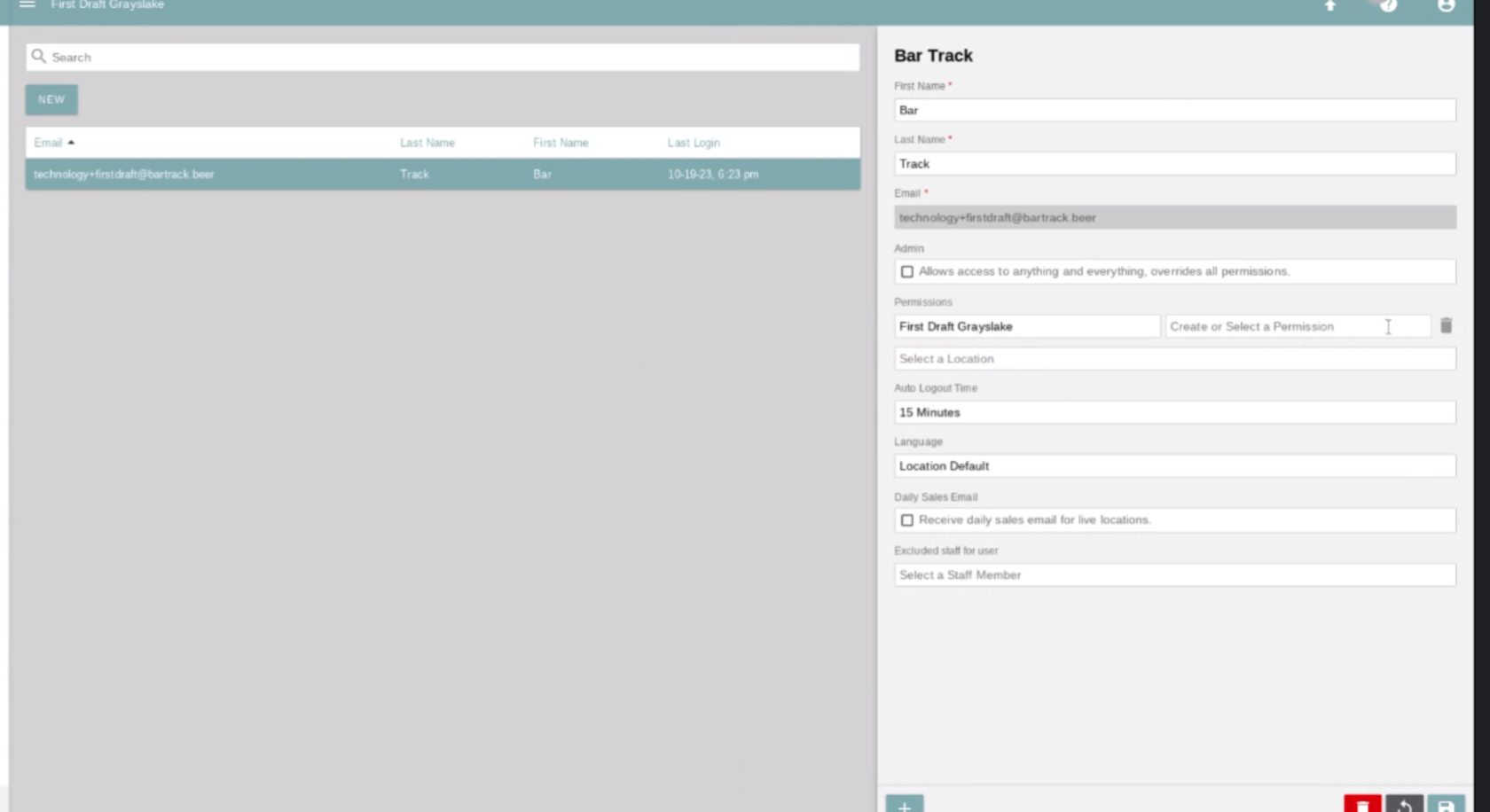Viewport: 1490px width, 812px height.
Task: Toggle the Email column sort arrow
Action: coord(71,143)
